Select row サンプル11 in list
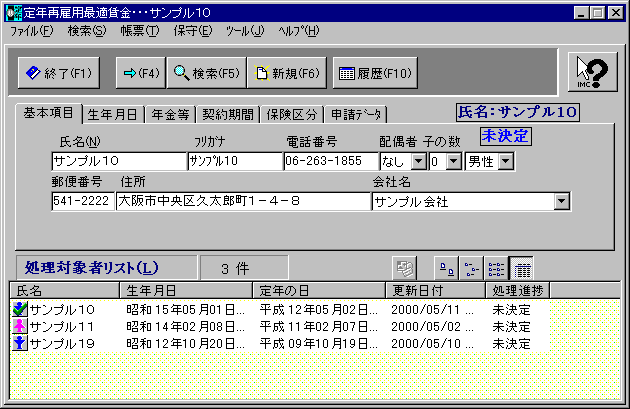630x409 pixels. [279, 326]
